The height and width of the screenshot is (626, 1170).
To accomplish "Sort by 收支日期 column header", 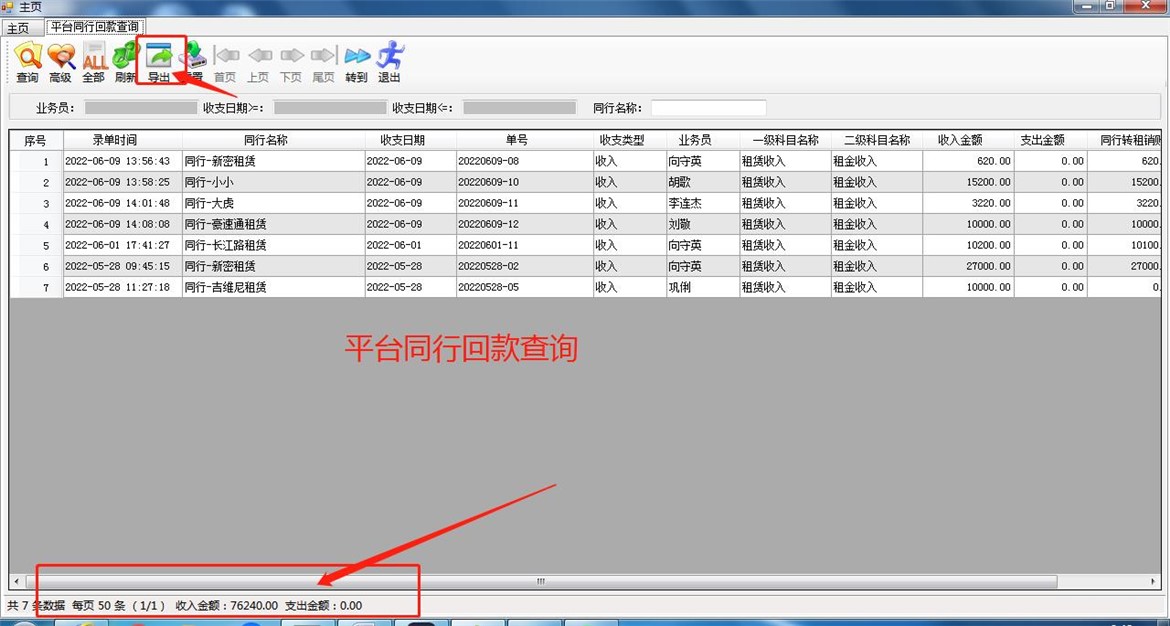I will tap(410, 140).
